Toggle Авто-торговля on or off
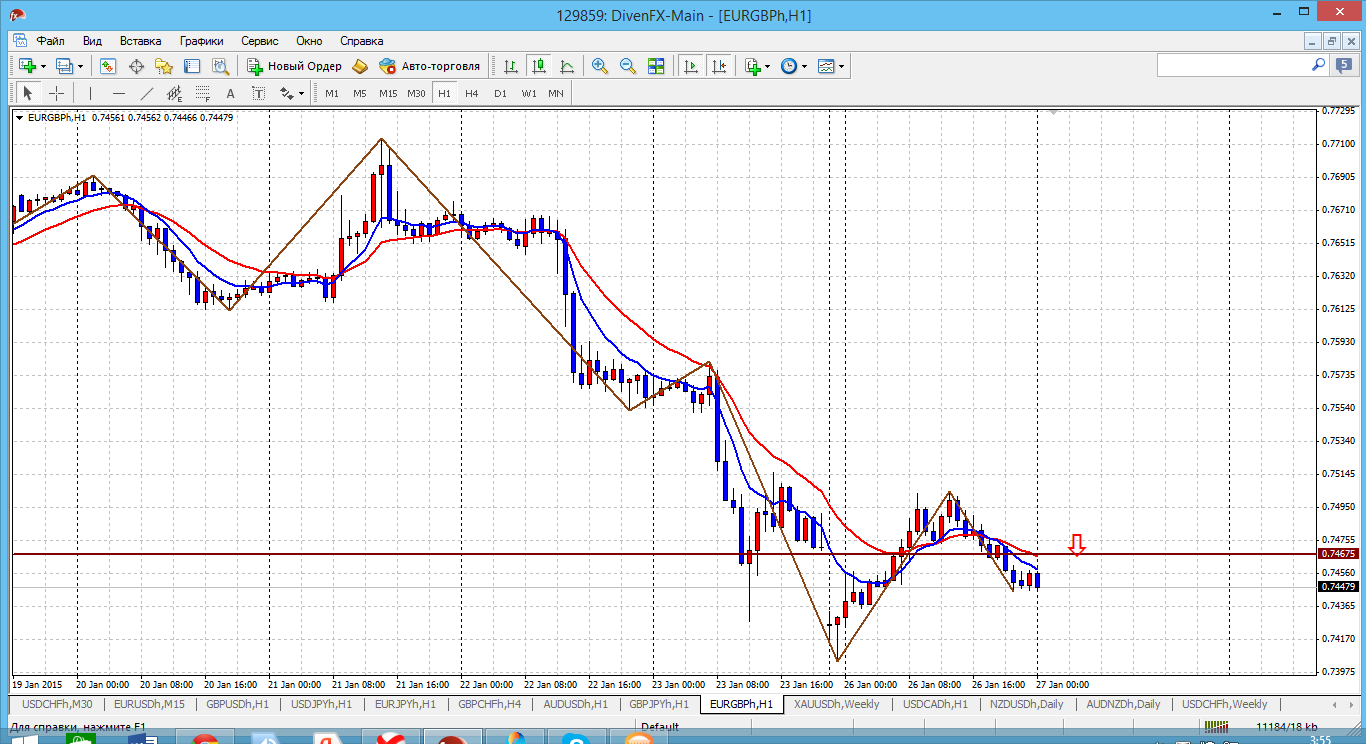Image resolution: width=1369 pixels, height=744 pixels. pos(430,66)
